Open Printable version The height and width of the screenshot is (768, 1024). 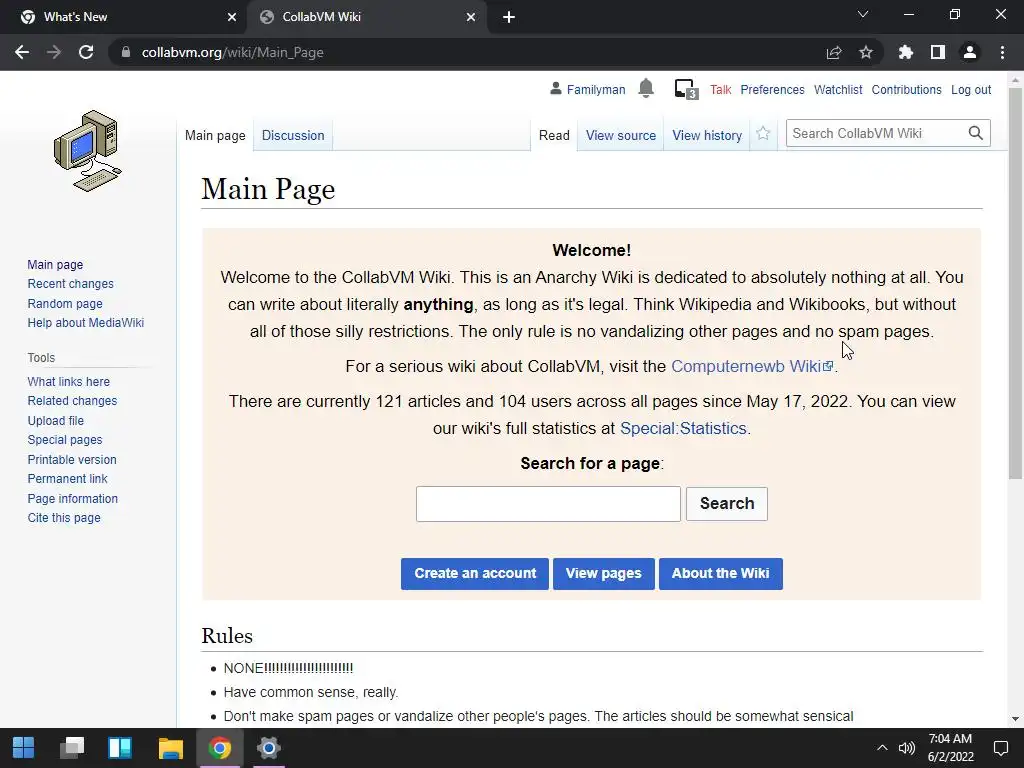(x=72, y=459)
